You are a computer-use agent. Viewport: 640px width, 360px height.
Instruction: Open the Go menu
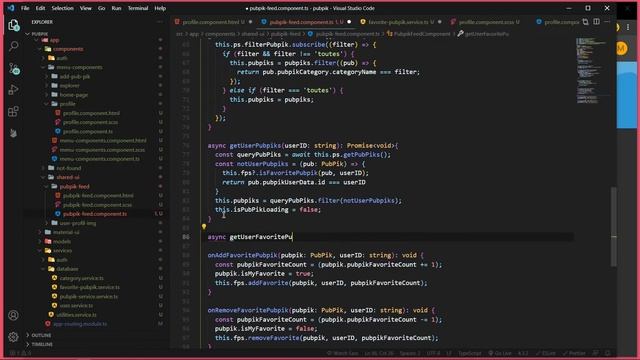click(x=101, y=8)
